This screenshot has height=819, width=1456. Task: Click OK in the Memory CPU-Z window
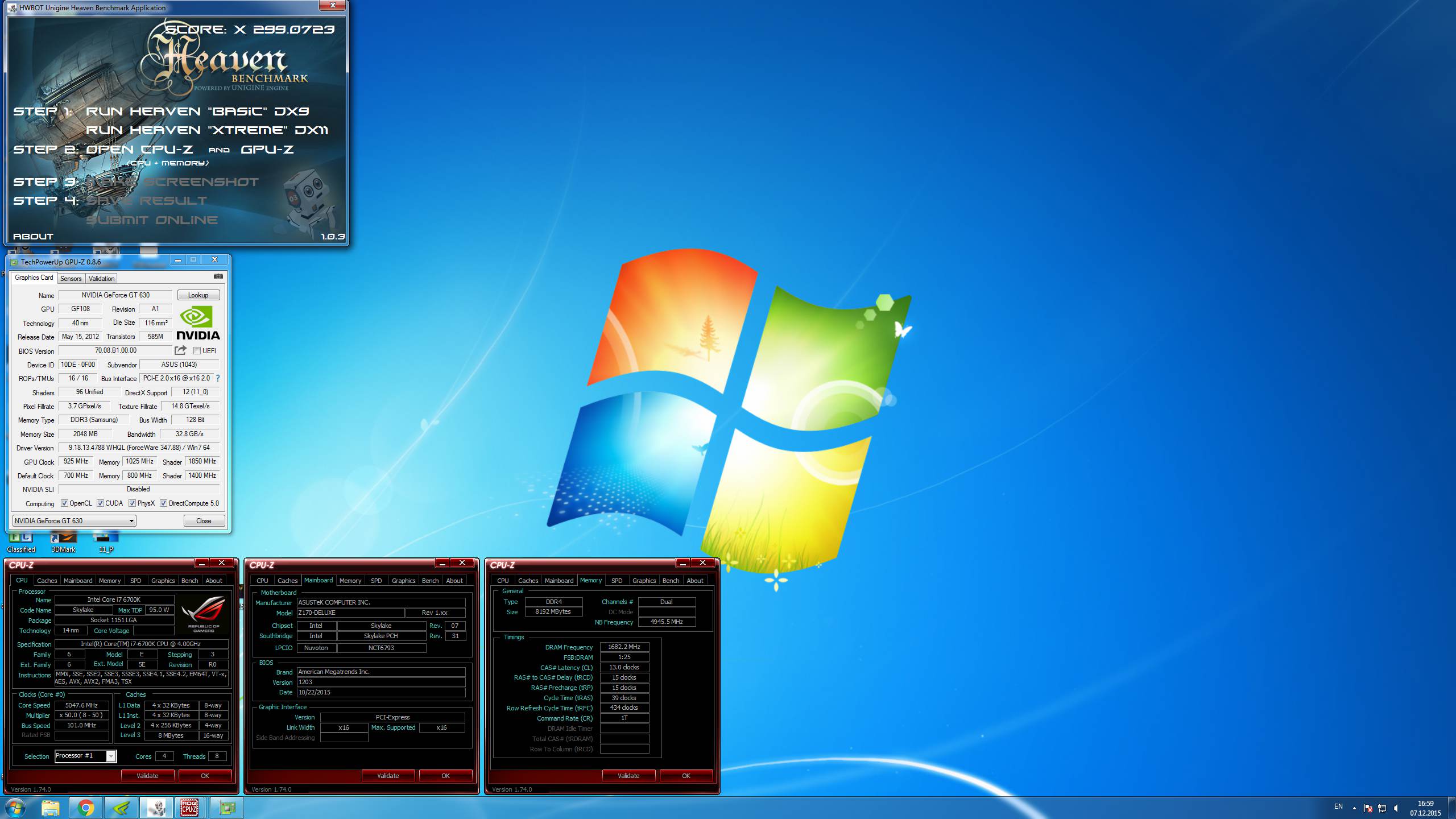[x=686, y=776]
